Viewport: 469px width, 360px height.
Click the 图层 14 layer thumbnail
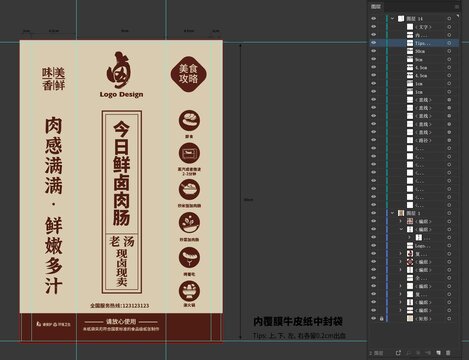(x=401, y=19)
